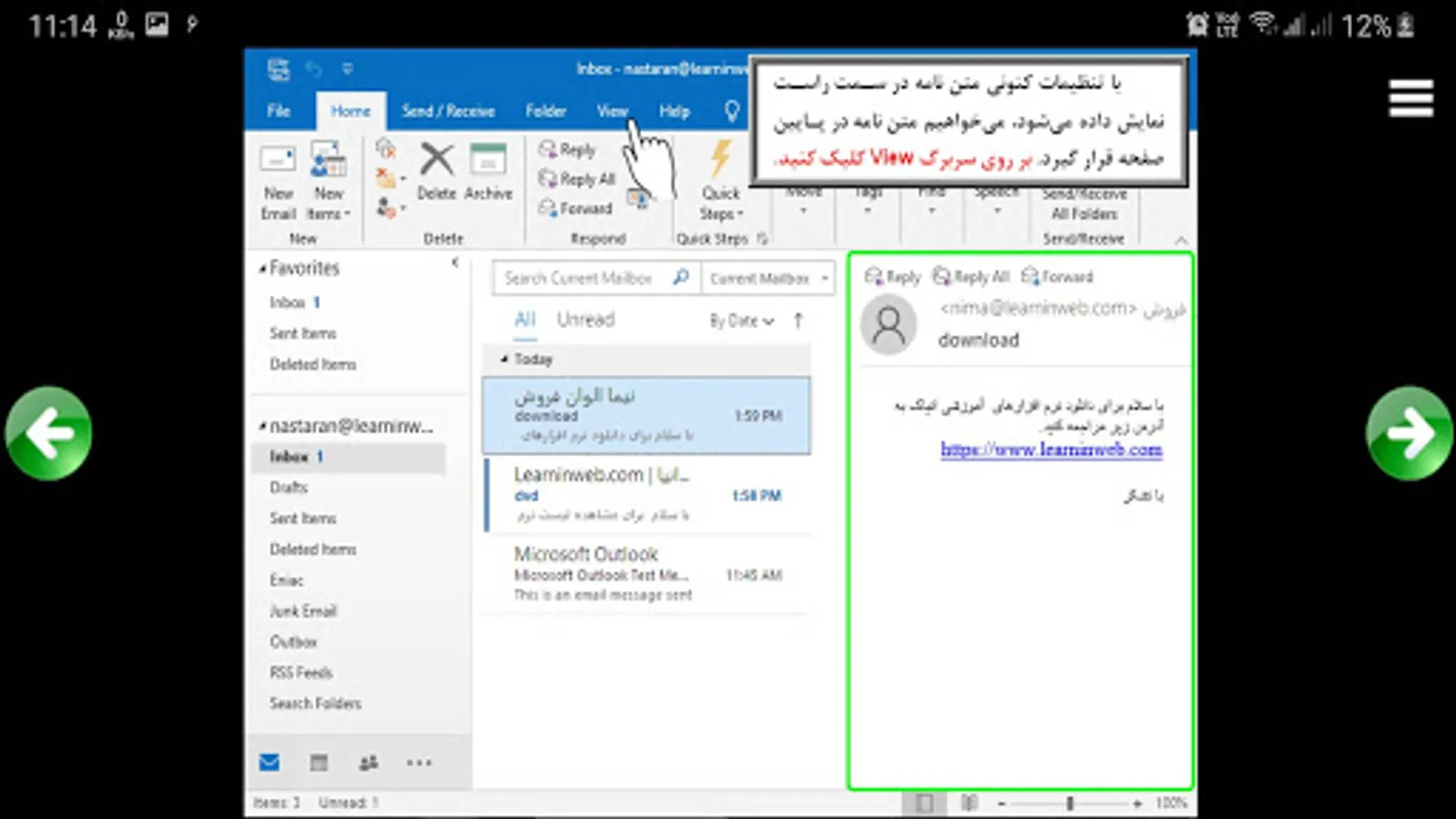Open the Eniac folder
Viewport: 1456px width, 819px height.
[287, 580]
